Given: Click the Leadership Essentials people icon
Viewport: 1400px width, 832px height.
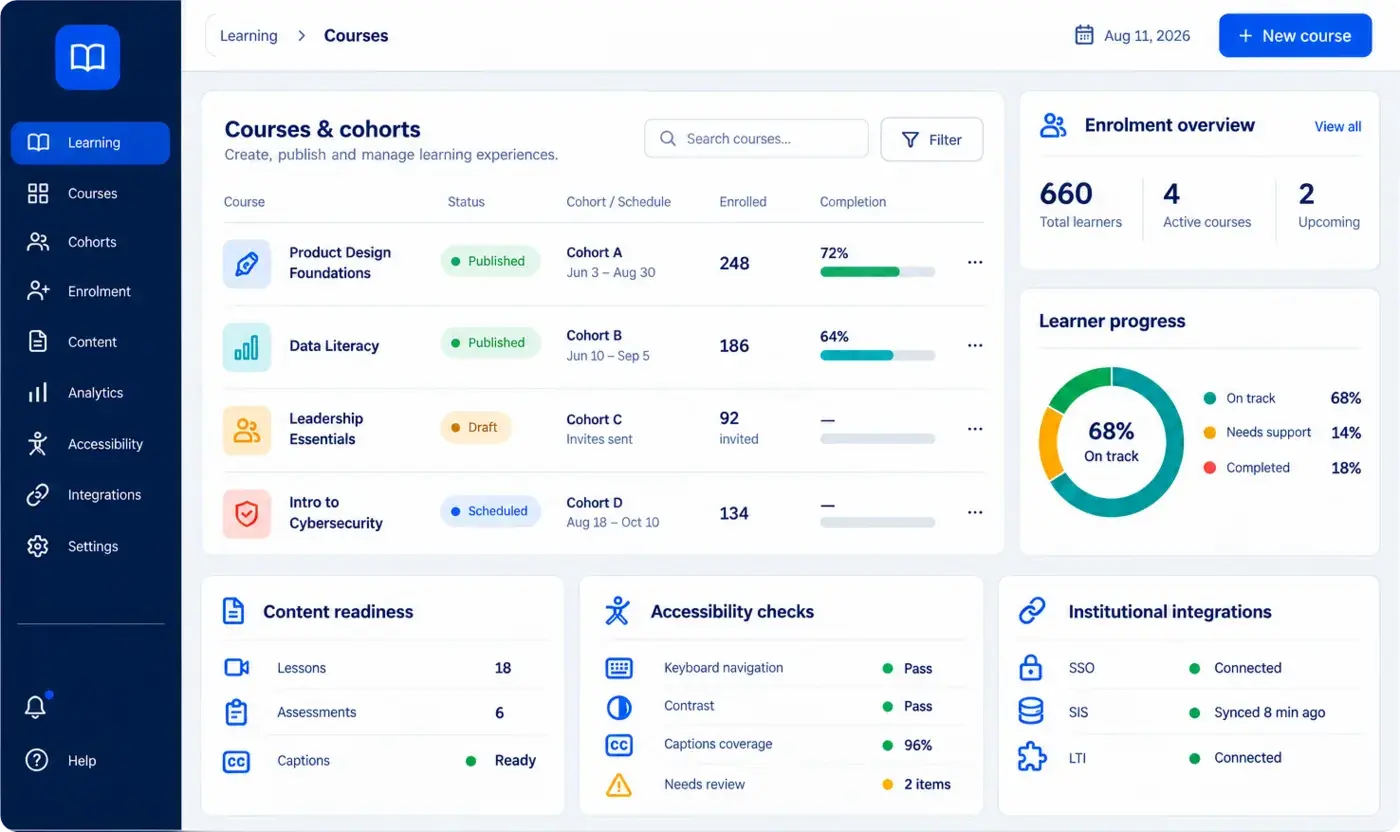Looking at the screenshot, I should 247,430.
